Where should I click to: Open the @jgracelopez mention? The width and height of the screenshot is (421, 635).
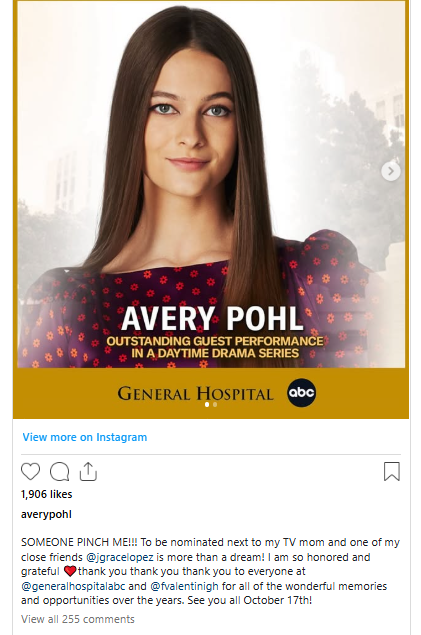(x=120, y=557)
